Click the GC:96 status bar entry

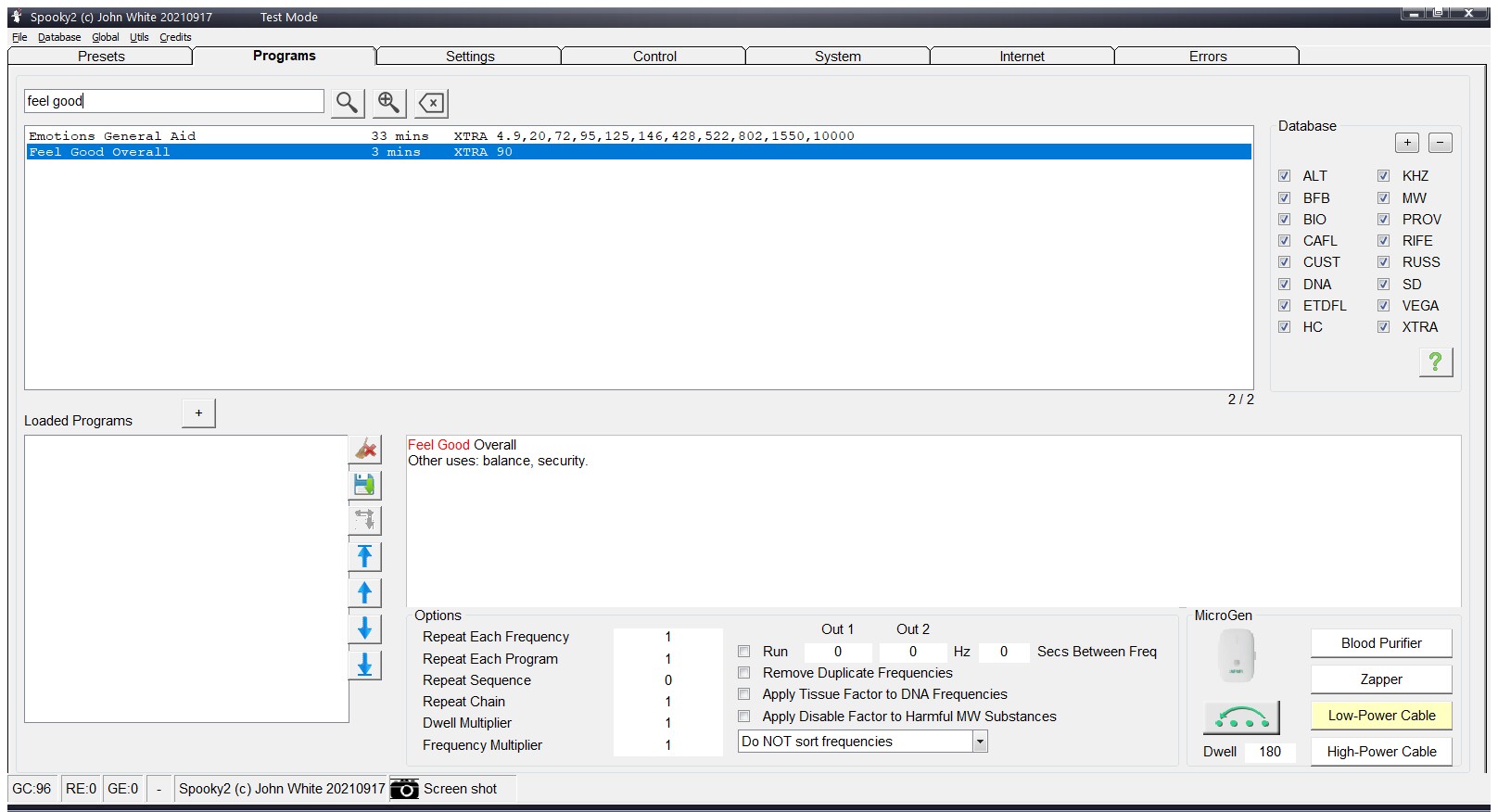[x=32, y=789]
